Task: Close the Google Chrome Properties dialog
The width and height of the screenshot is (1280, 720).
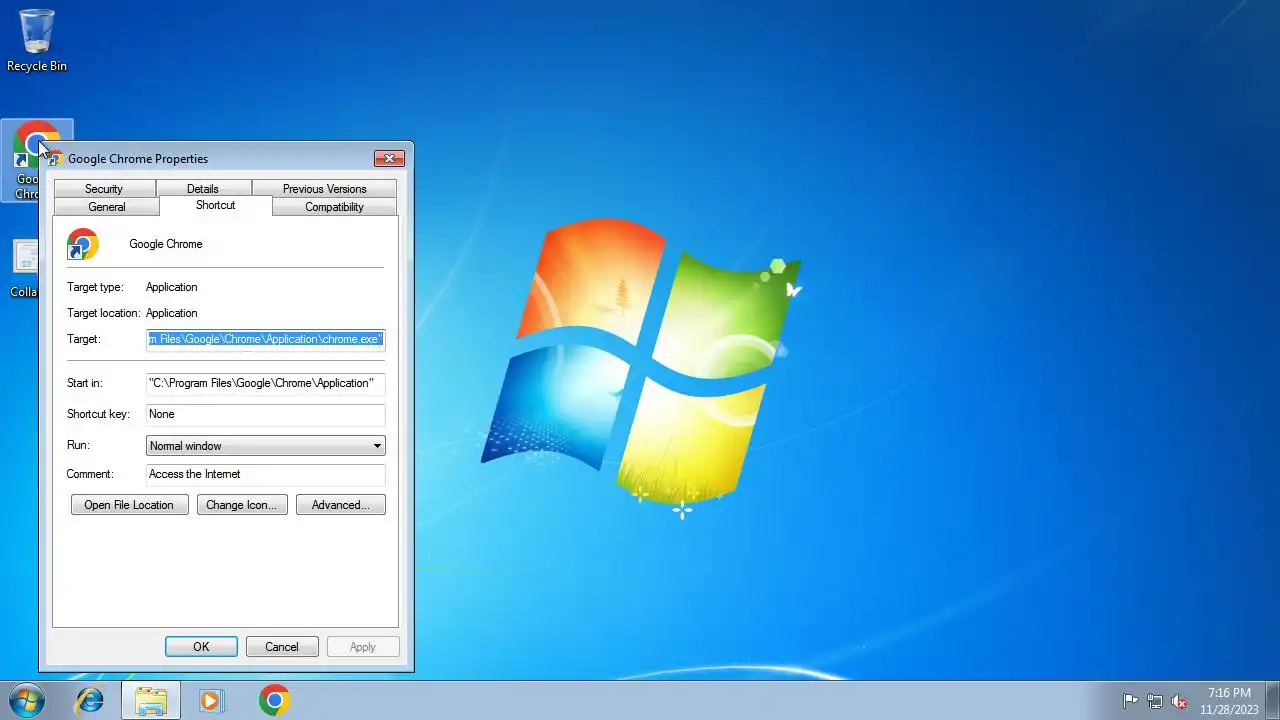Action: click(389, 158)
